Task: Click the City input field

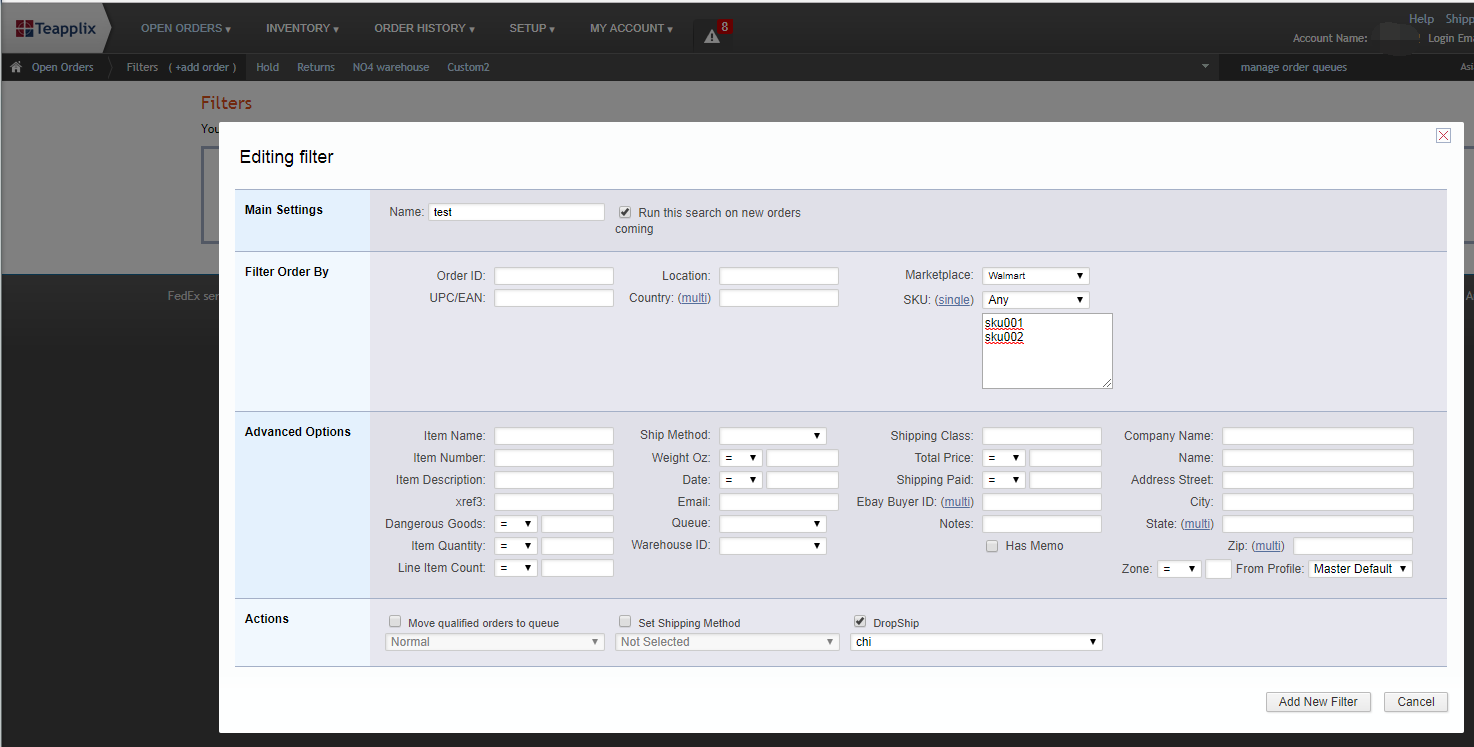Action: tap(1318, 502)
